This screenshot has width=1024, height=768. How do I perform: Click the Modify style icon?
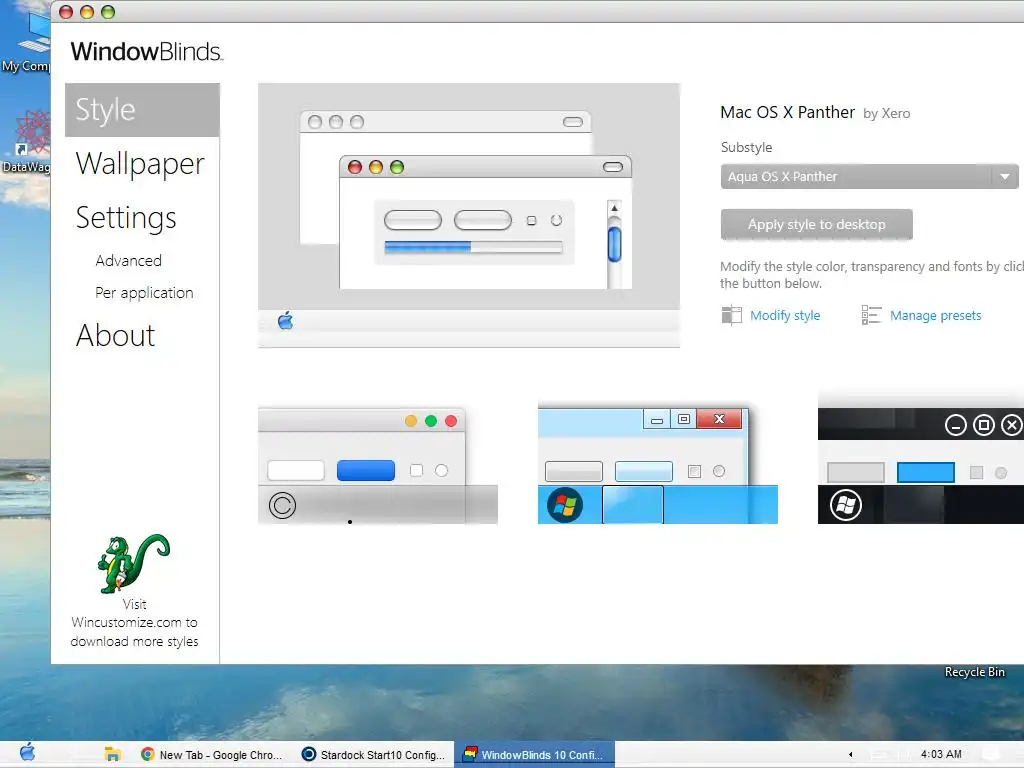point(731,315)
